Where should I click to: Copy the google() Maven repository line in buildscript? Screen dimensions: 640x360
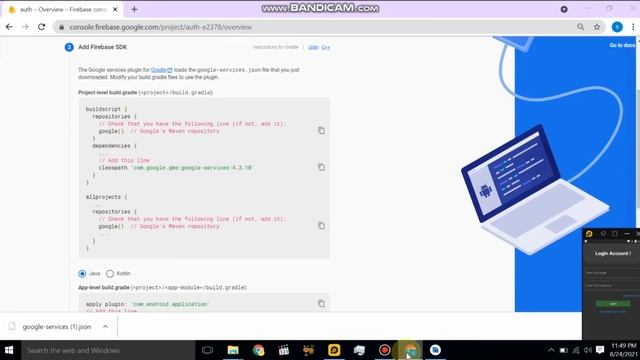pyautogui.click(x=321, y=131)
